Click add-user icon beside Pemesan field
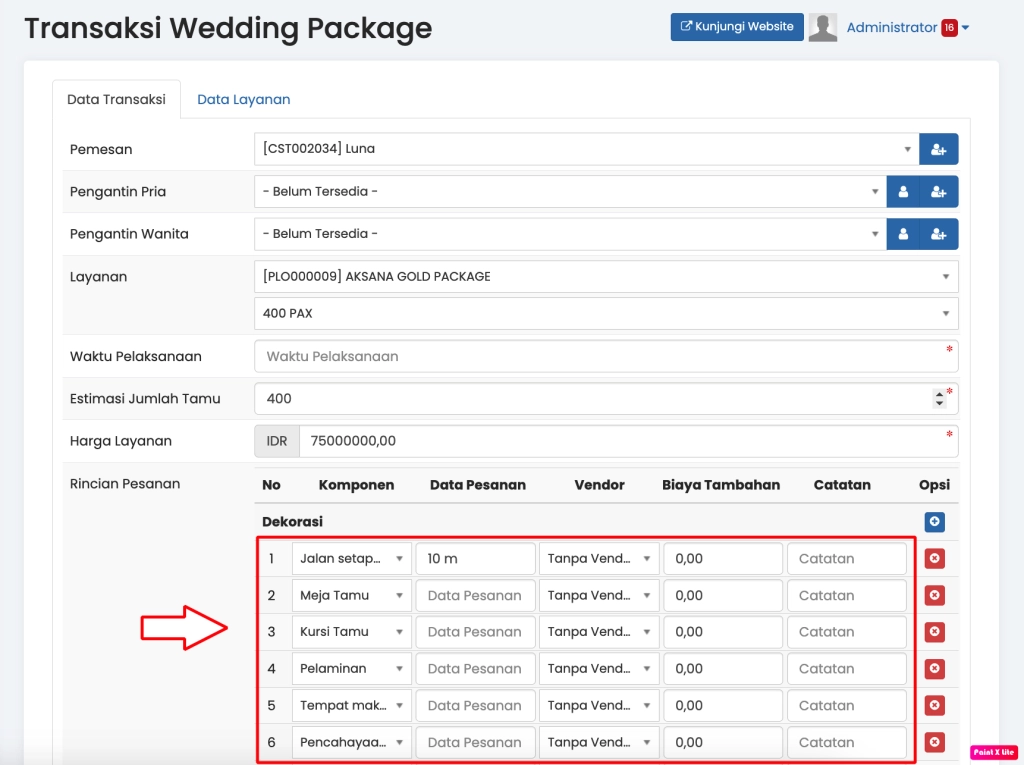This screenshot has width=1024, height=765. (938, 149)
